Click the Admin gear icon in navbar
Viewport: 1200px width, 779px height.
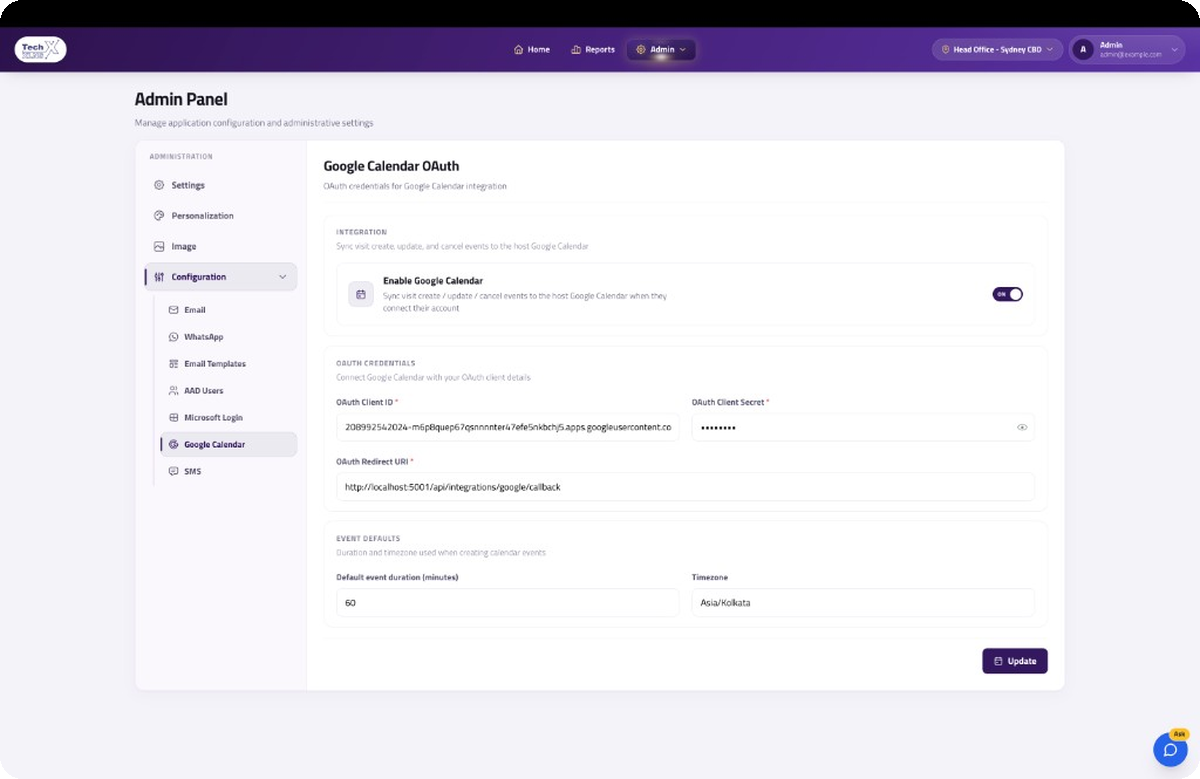pos(641,49)
